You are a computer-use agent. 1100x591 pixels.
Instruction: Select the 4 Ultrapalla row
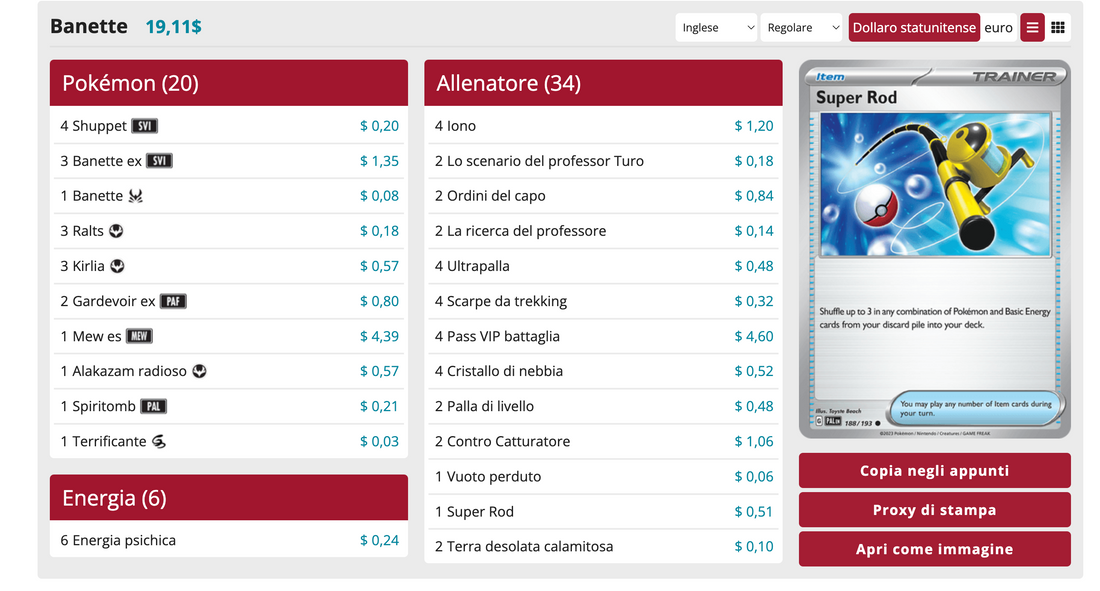(603, 266)
